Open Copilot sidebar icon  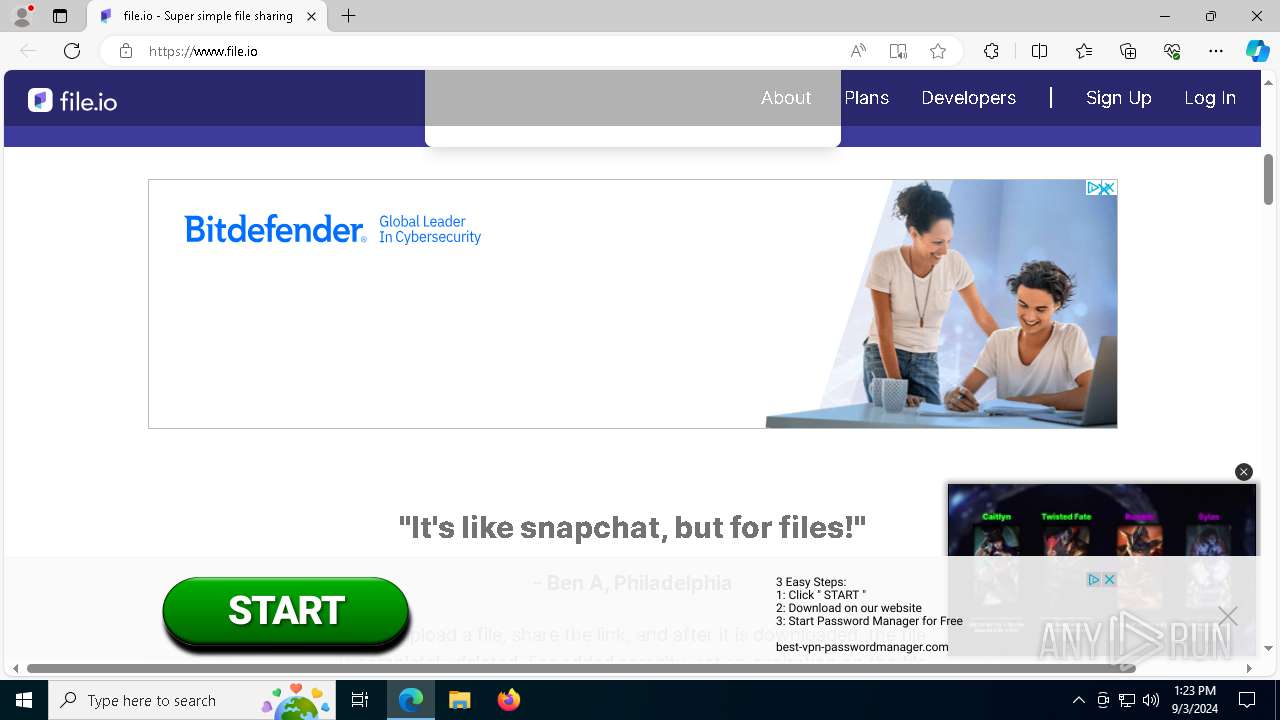[x=1257, y=51]
